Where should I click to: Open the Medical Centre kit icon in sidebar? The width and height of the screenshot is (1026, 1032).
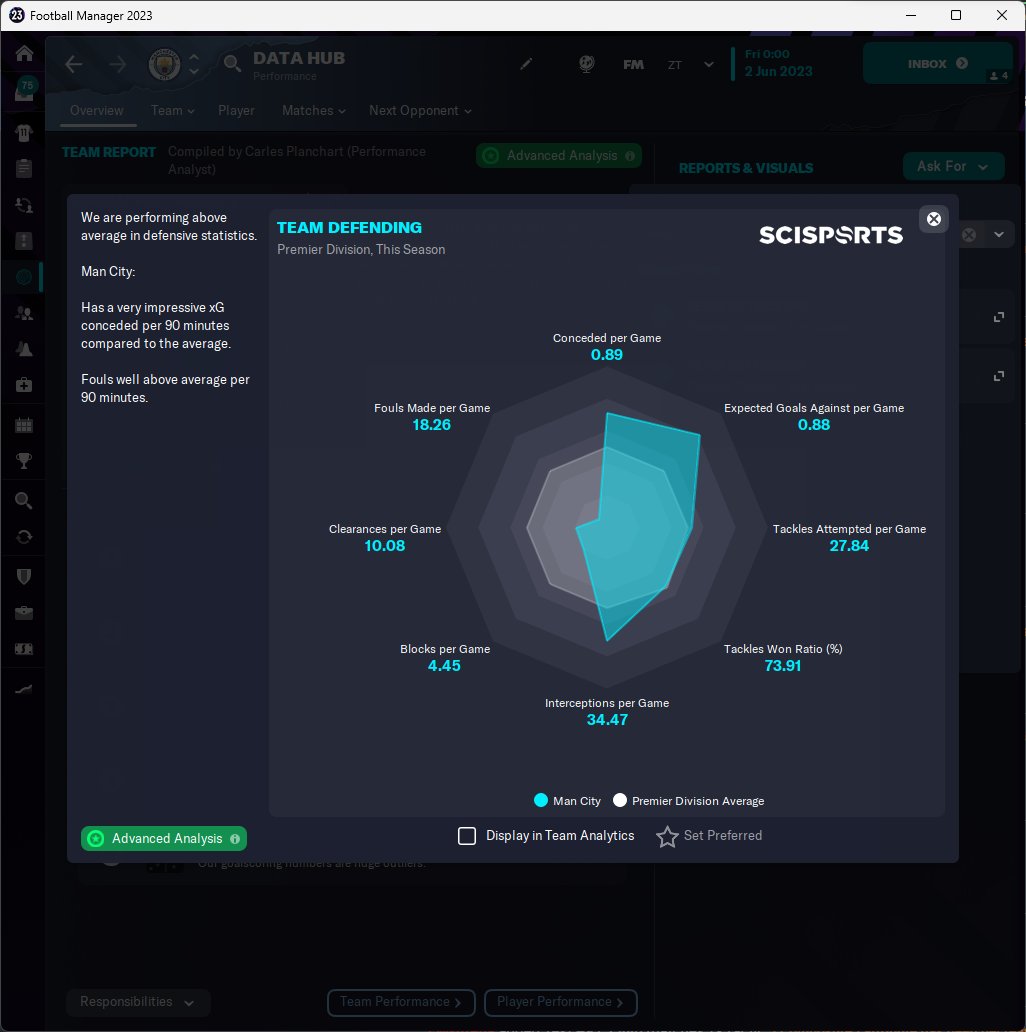[x=24, y=385]
